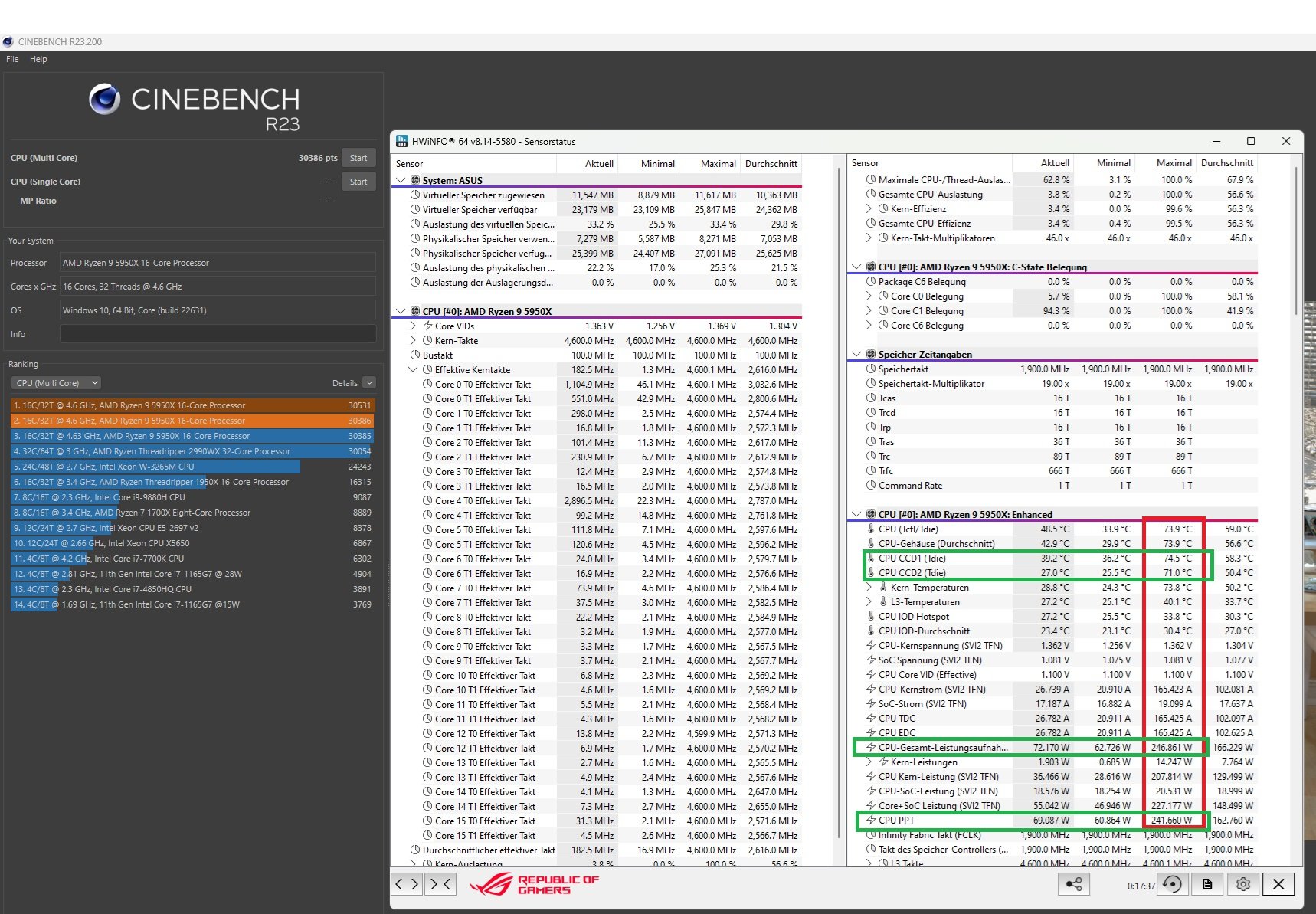Collapse the System: ASUS sensor group
Image resolution: width=1316 pixels, height=914 pixels.
[x=401, y=181]
